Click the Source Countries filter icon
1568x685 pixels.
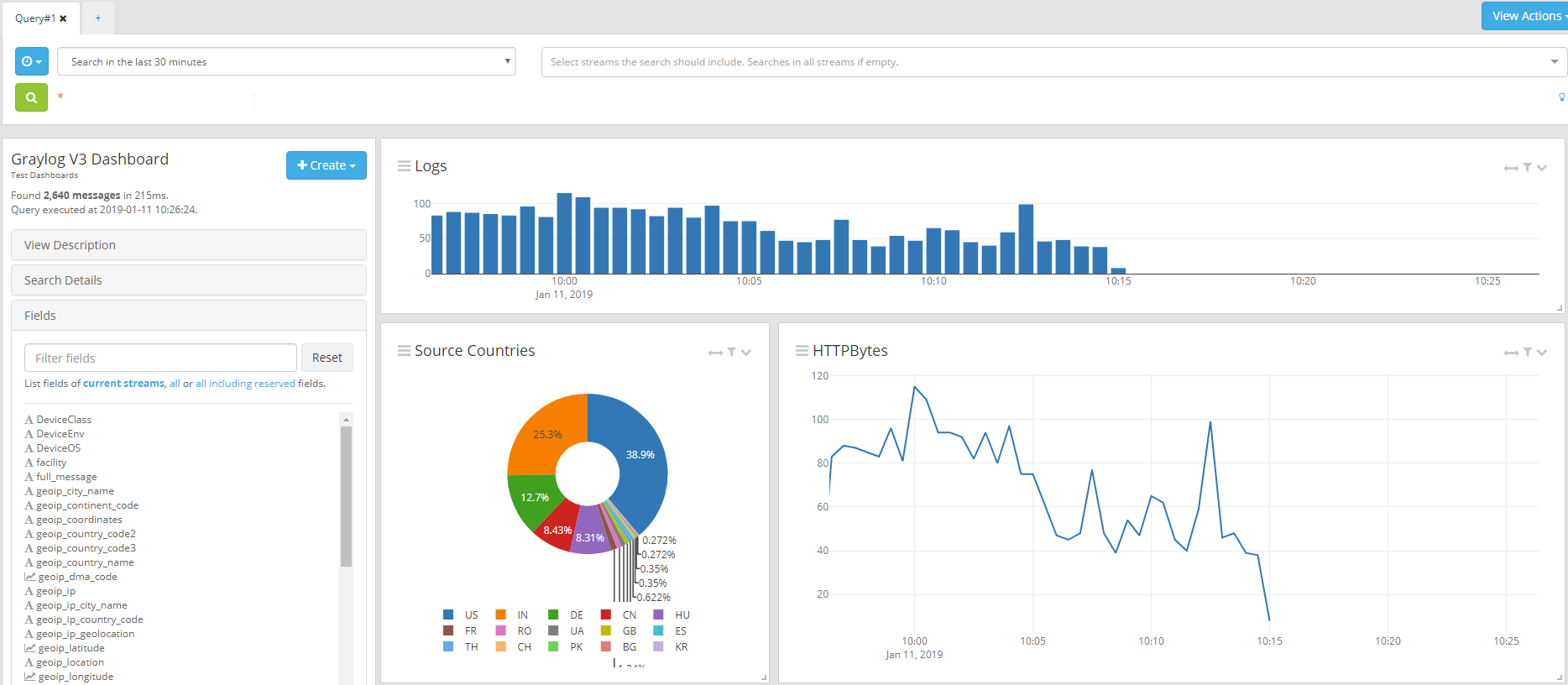tap(732, 352)
